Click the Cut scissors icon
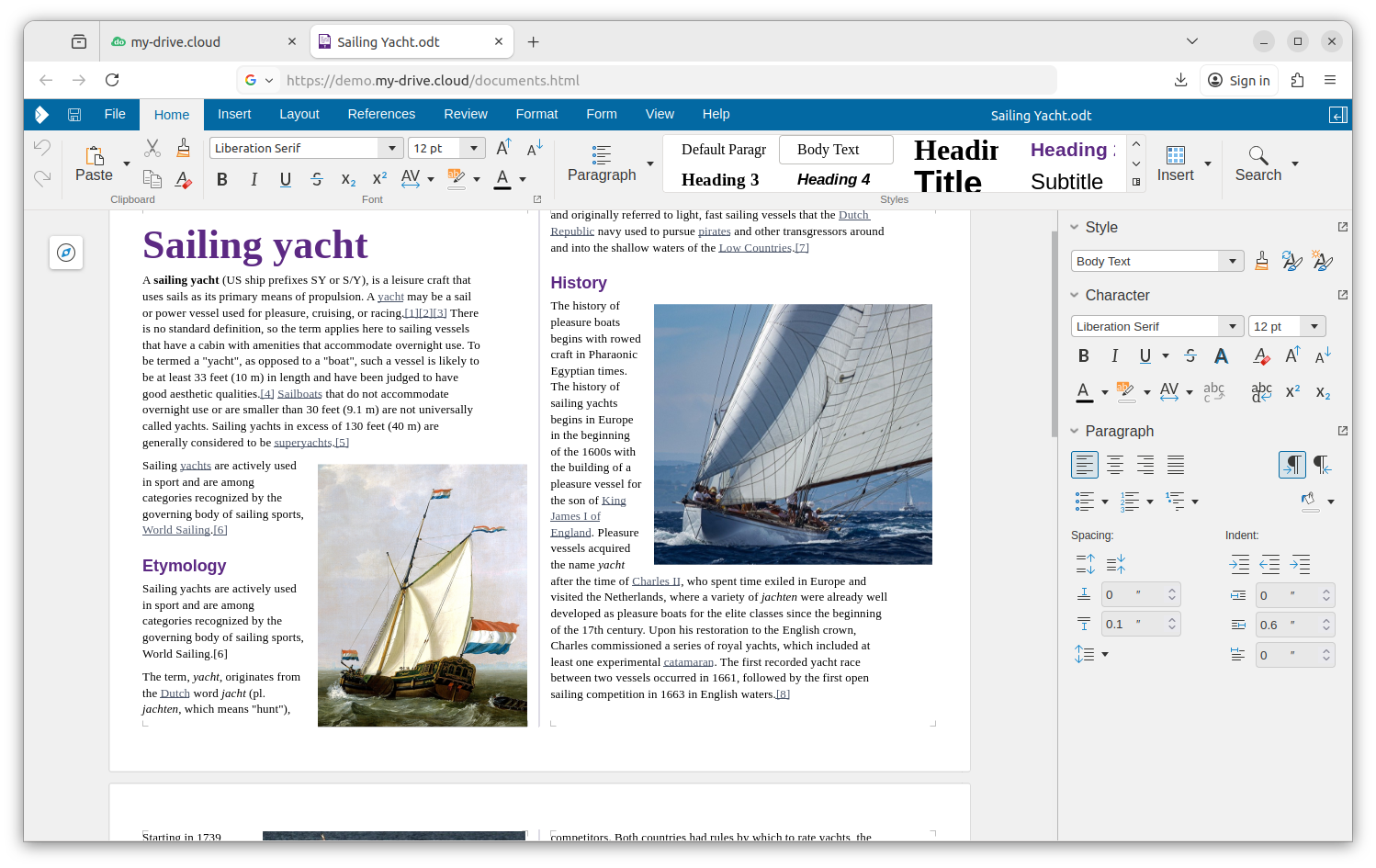The image size is (1376, 868). click(x=152, y=148)
